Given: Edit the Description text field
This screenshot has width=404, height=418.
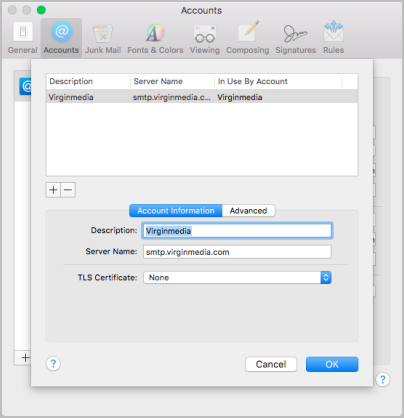Looking at the screenshot, I should coord(237,231).
